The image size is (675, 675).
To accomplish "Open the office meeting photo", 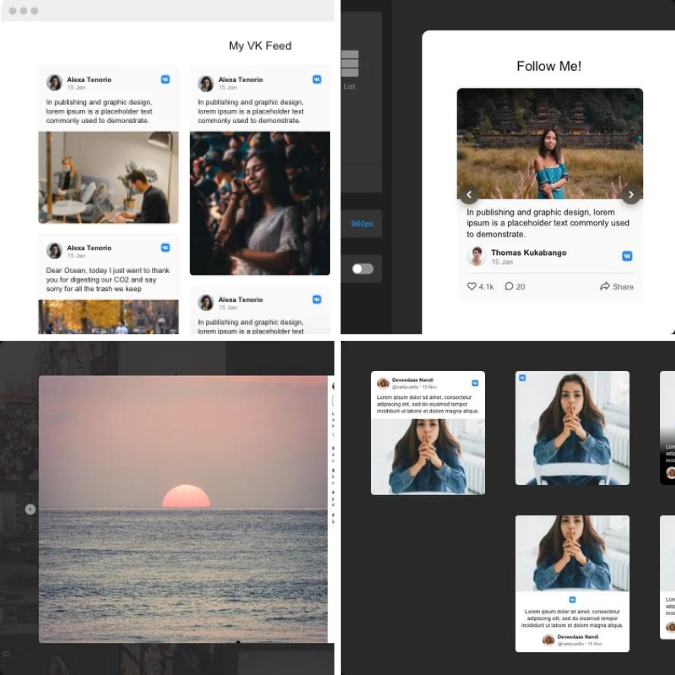I will 108,177.
